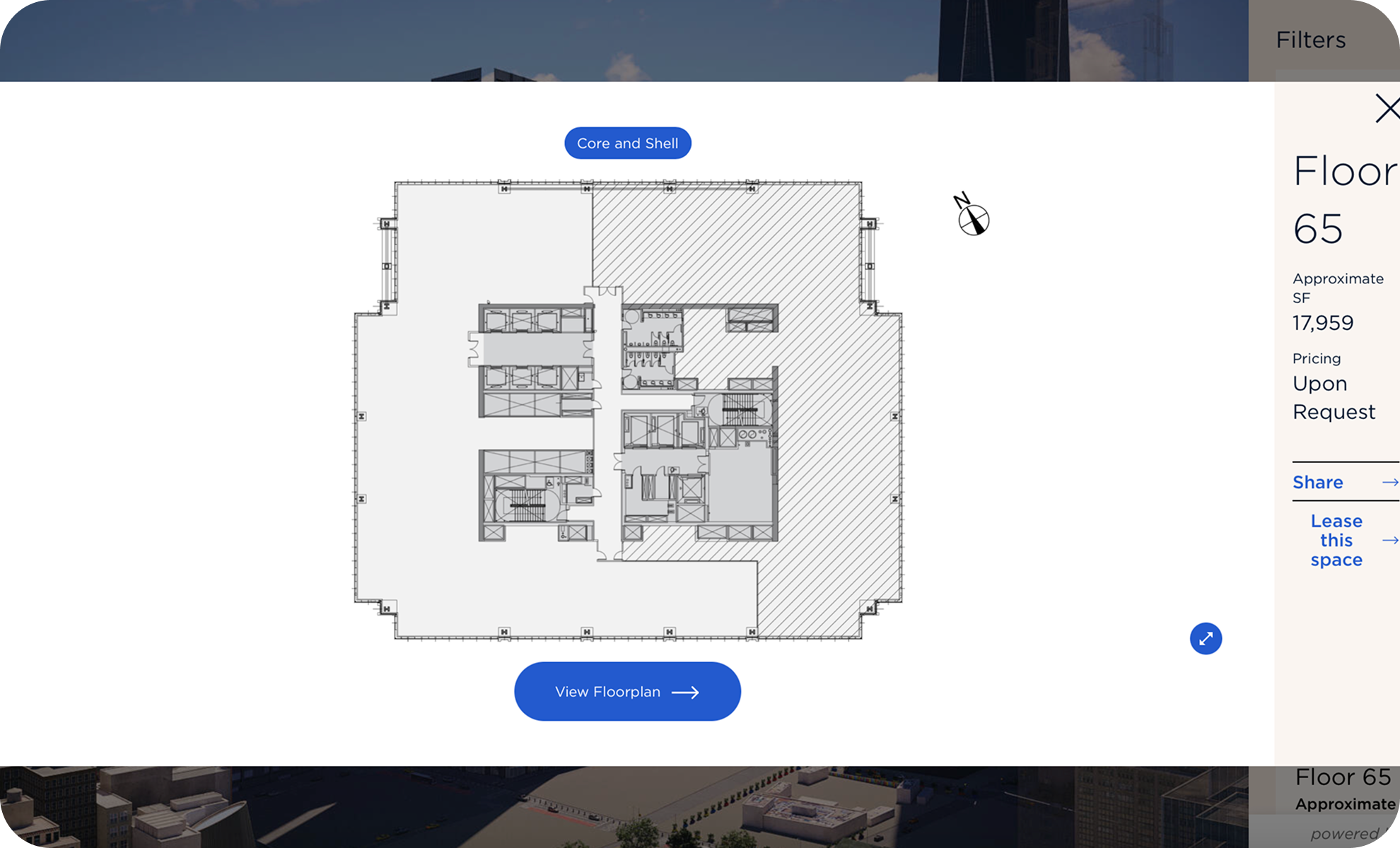
Task: Click the Floor 65 heading in sidebar
Action: [x=1342, y=198]
